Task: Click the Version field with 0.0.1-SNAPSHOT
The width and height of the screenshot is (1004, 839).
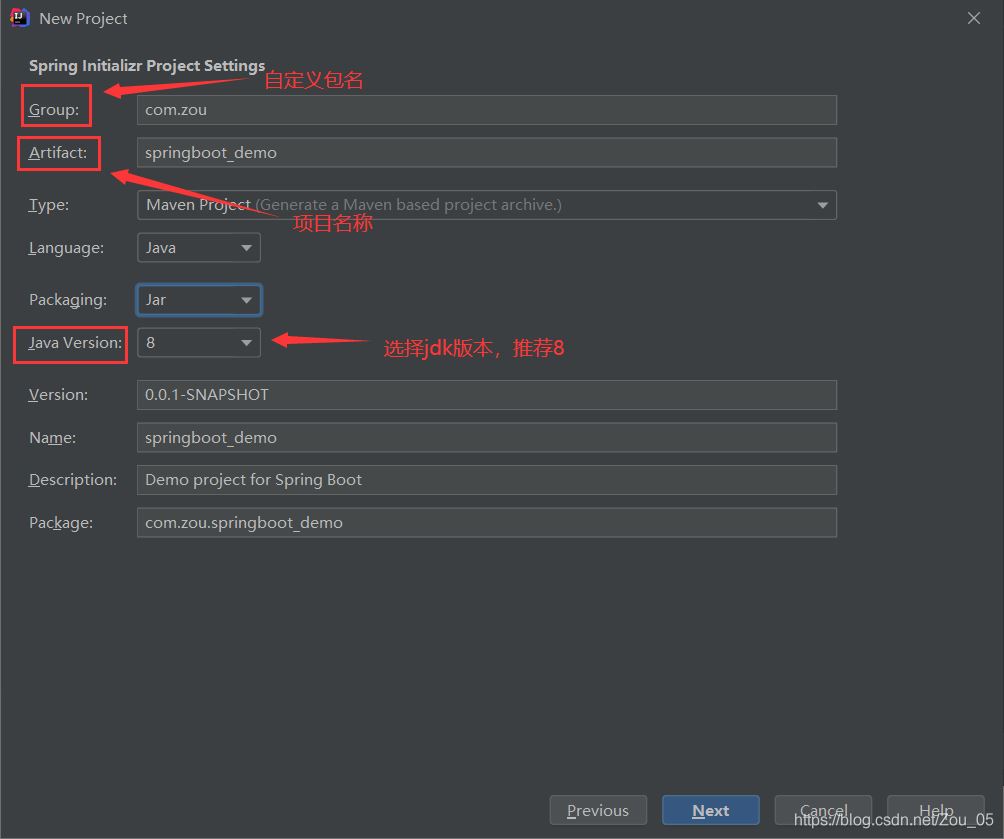Action: click(x=486, y=395)
